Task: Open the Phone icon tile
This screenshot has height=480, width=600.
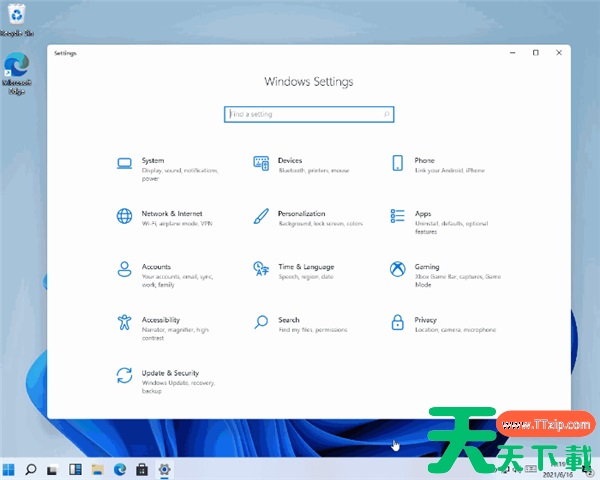Action: pyautogui.click(x=398, y=163)
